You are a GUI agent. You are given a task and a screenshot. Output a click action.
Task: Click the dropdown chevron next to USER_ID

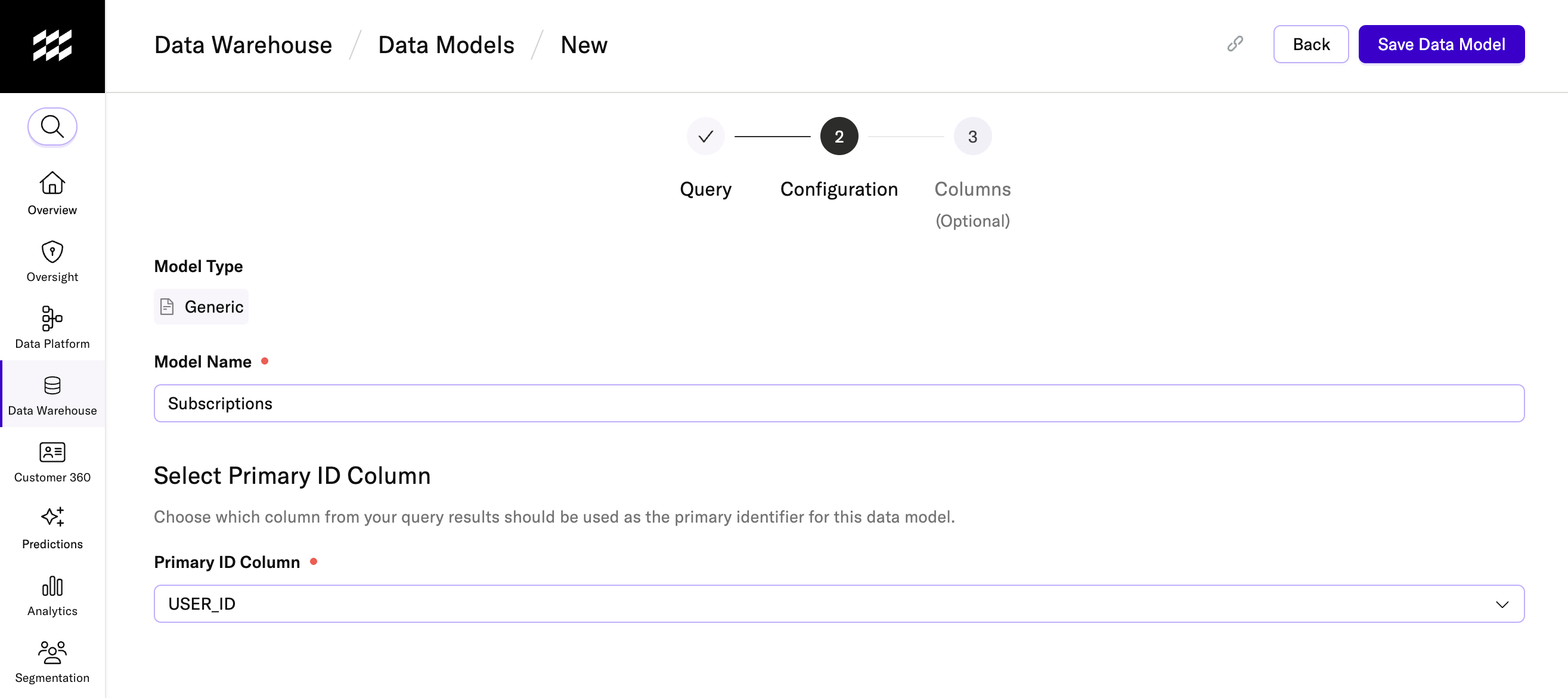(x=1502, y=604)
